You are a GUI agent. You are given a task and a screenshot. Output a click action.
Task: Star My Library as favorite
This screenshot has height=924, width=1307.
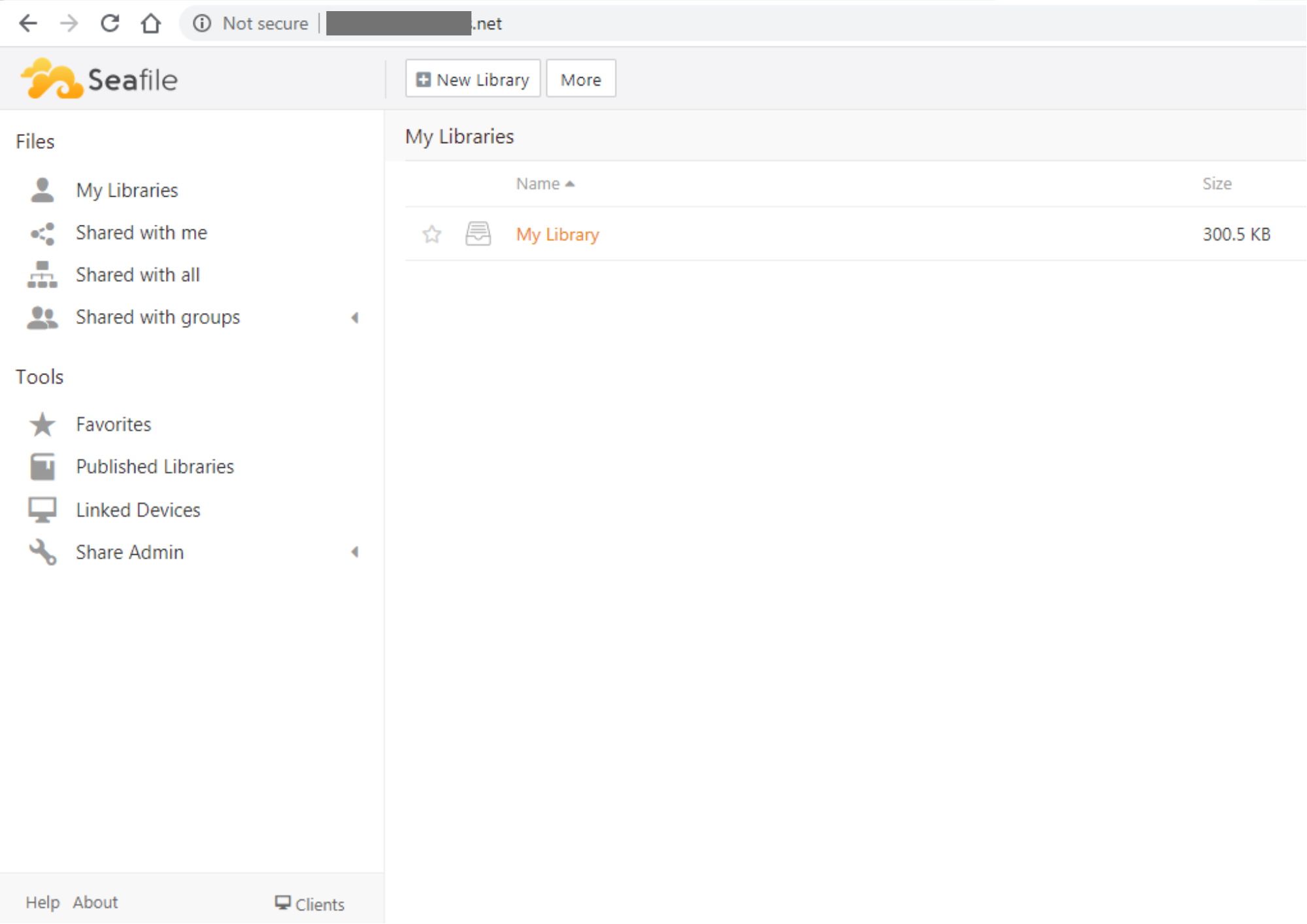(x=431, y=234)
